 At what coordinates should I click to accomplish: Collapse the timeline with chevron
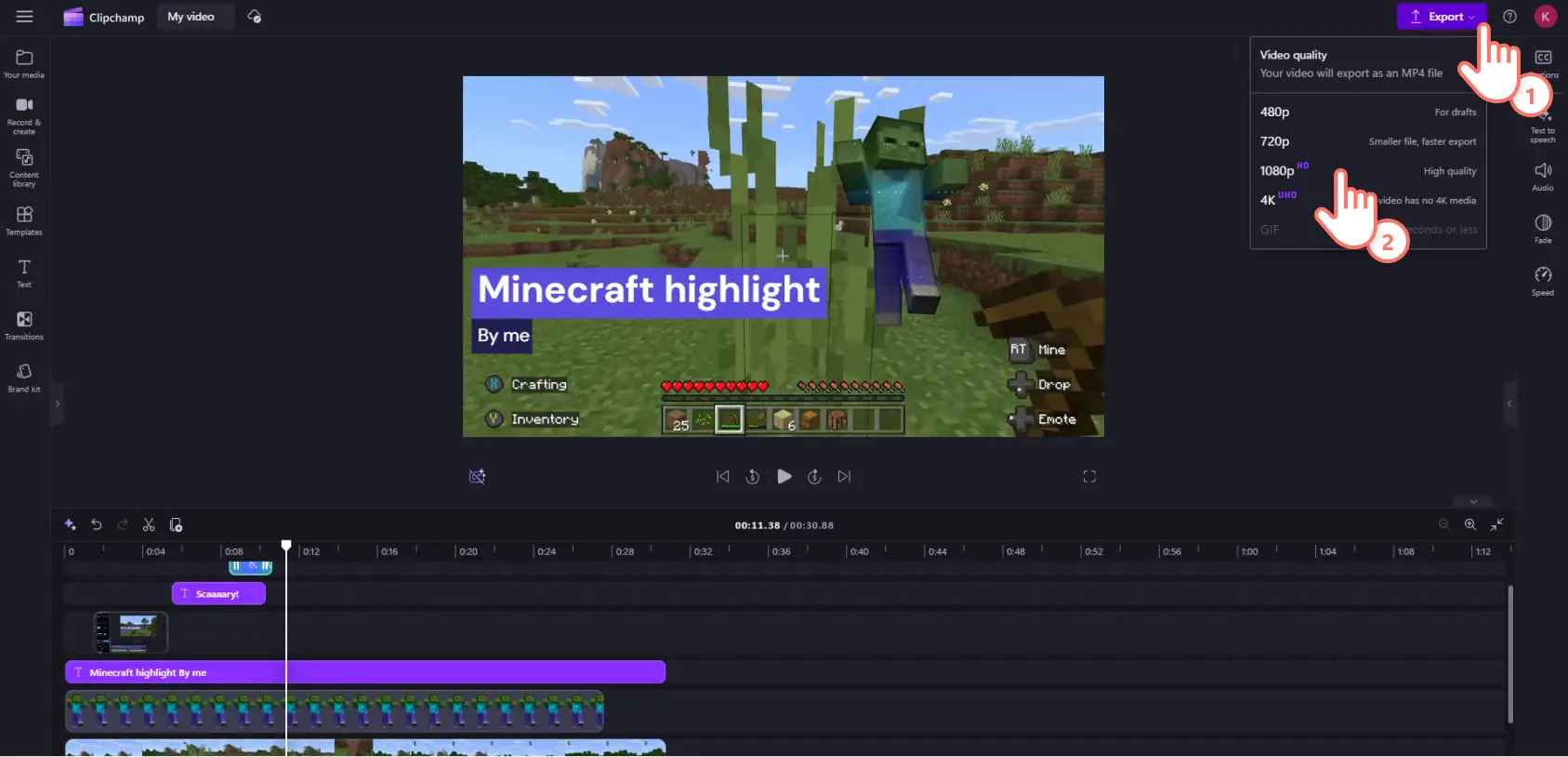1473,502
